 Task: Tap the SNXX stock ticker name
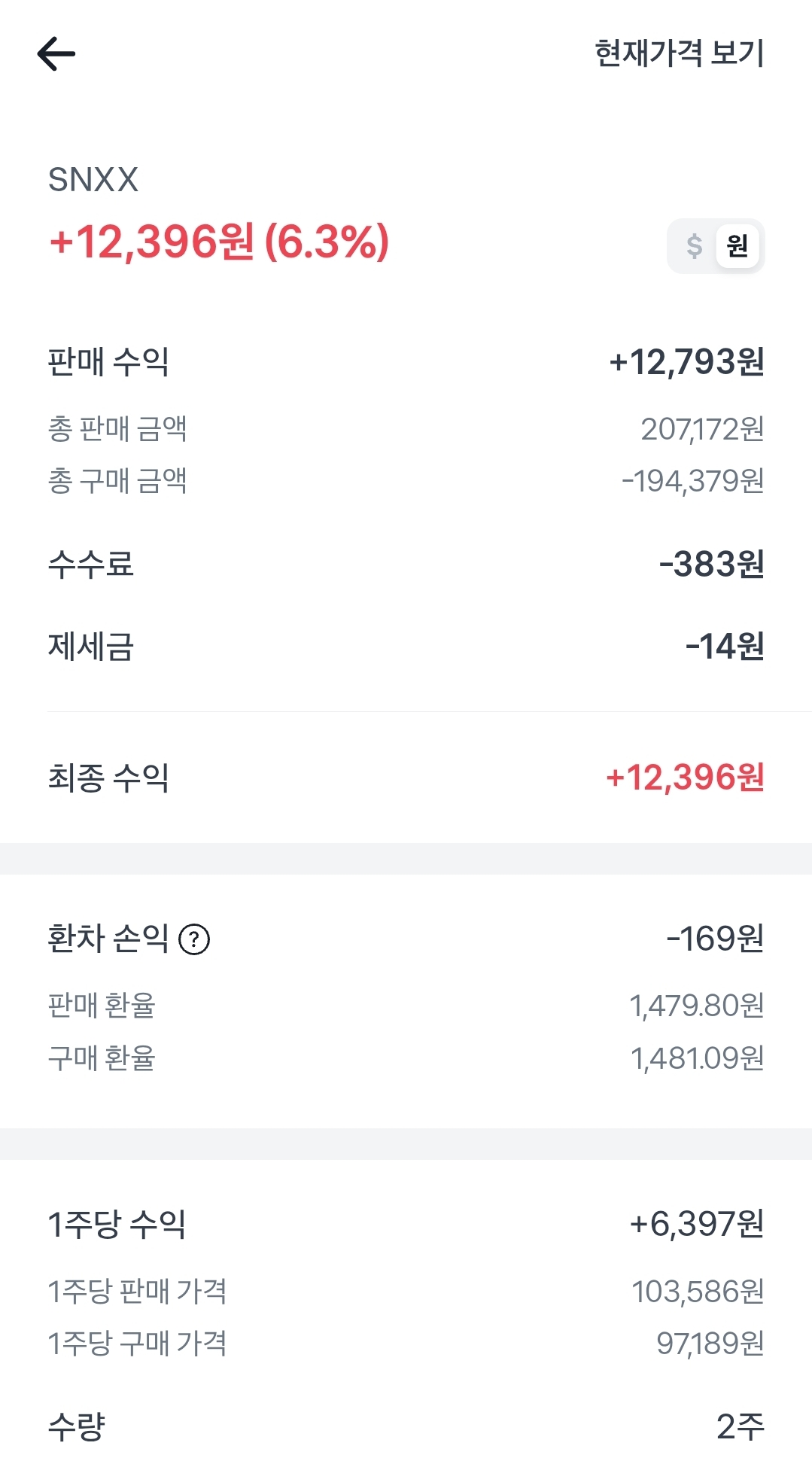point(93,180)
